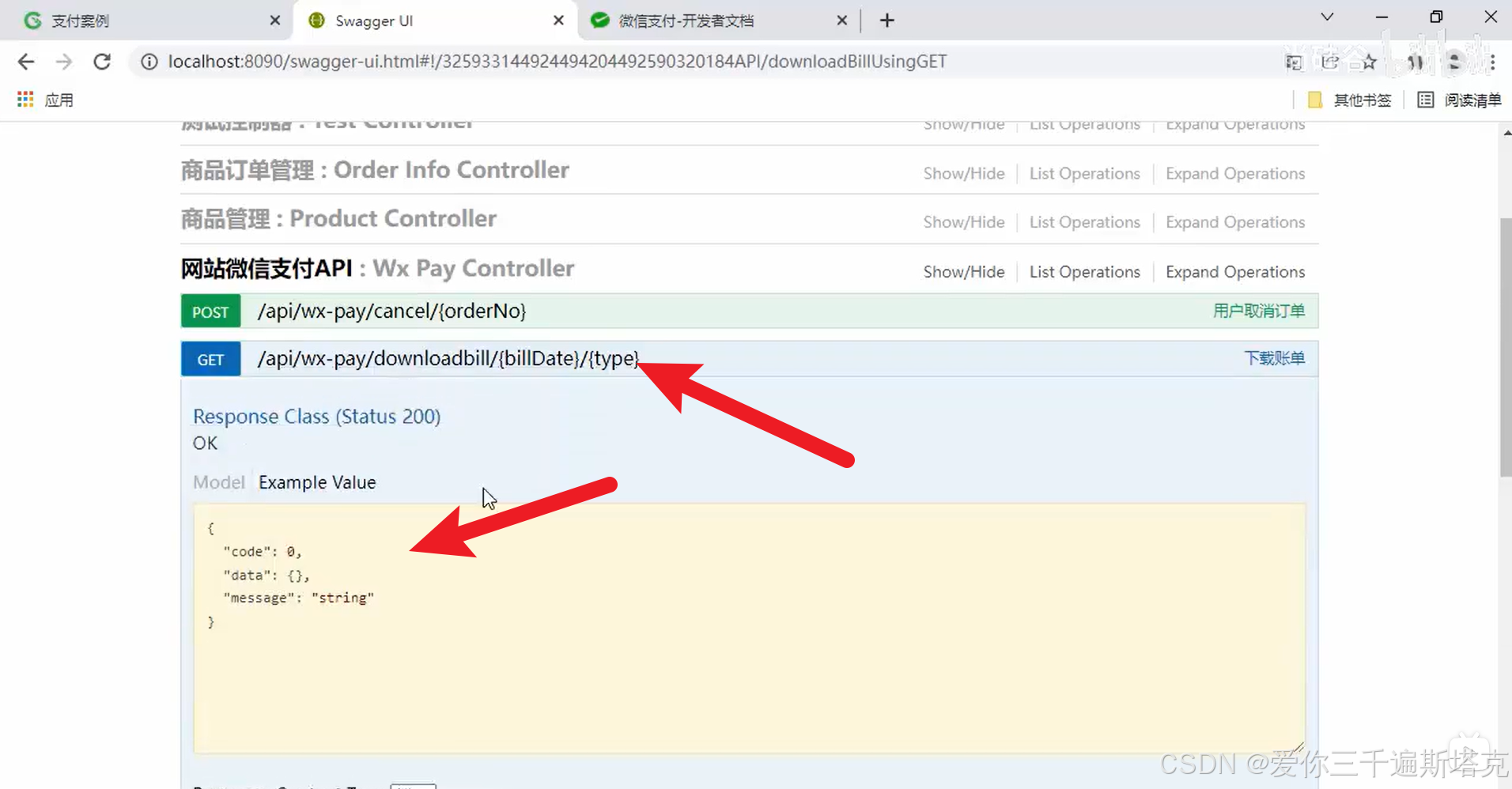Screen dimensions: 1512x789
Task: Close the 支付案例 tab
Action: [x=274, y=21]
